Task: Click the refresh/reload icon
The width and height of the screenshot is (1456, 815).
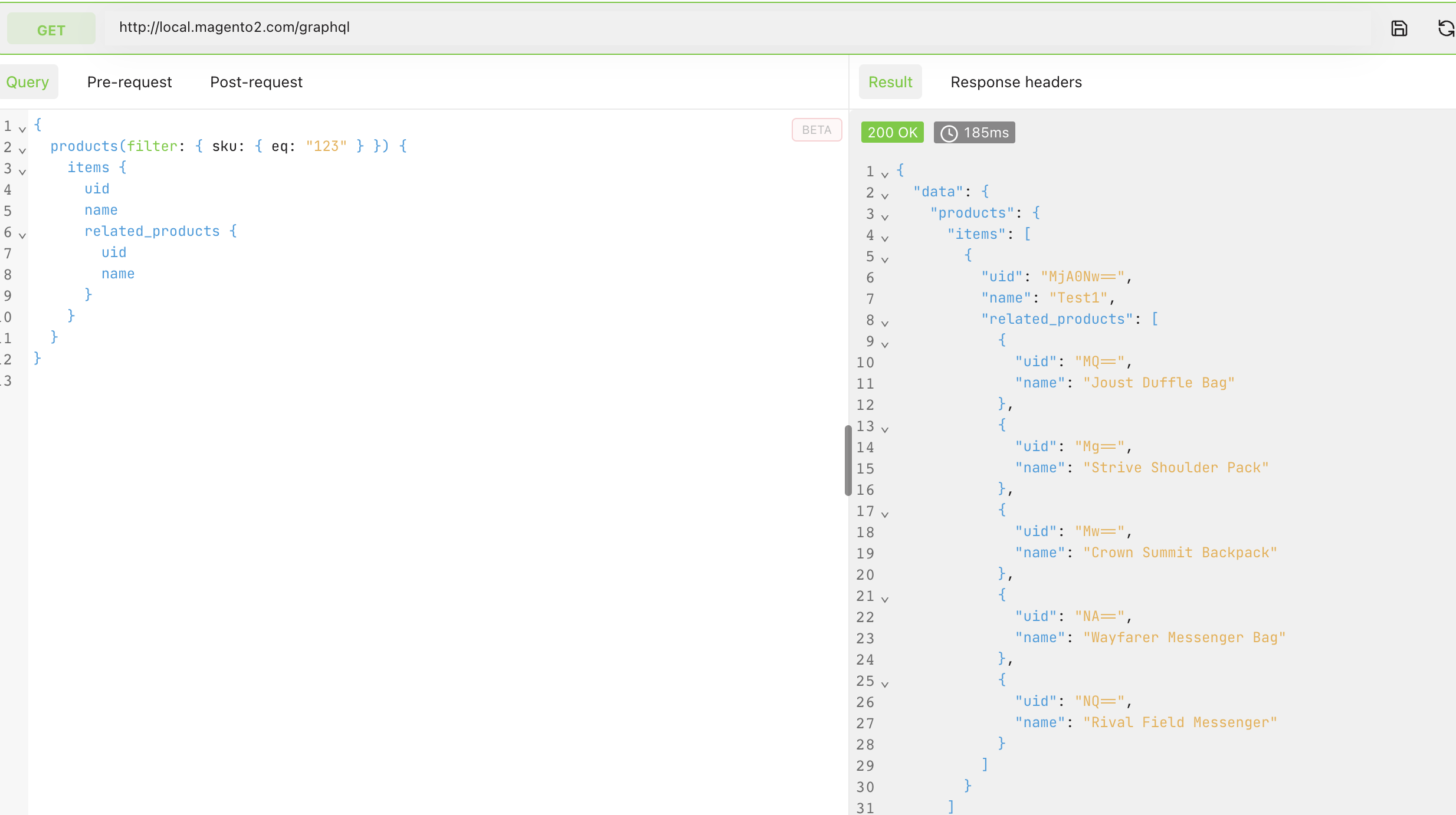Action: pos(1445,28)
